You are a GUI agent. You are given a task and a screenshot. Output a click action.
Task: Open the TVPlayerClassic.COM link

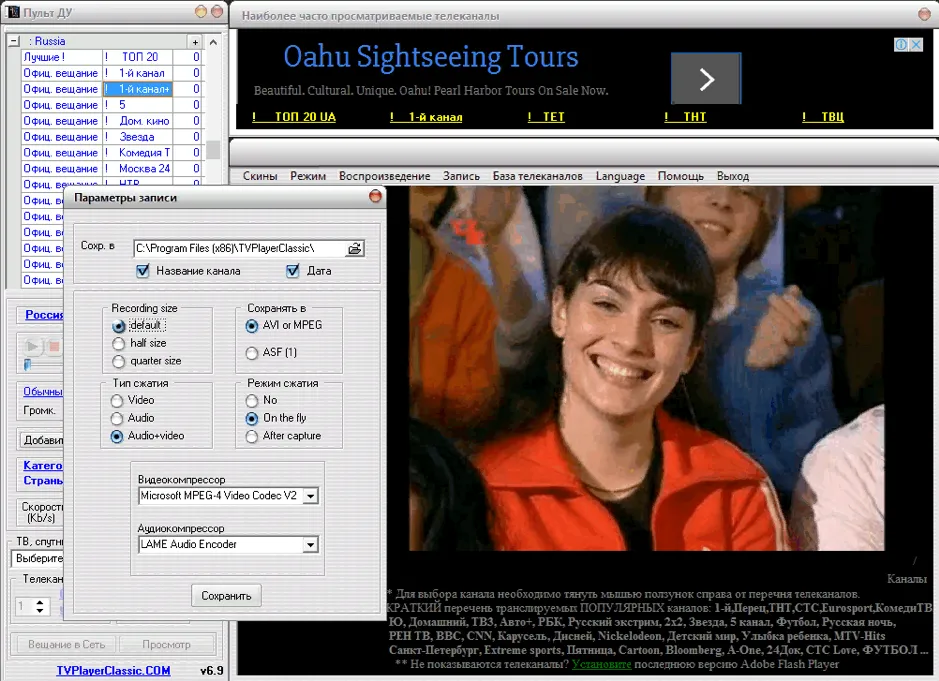click(x=113, y=671)
